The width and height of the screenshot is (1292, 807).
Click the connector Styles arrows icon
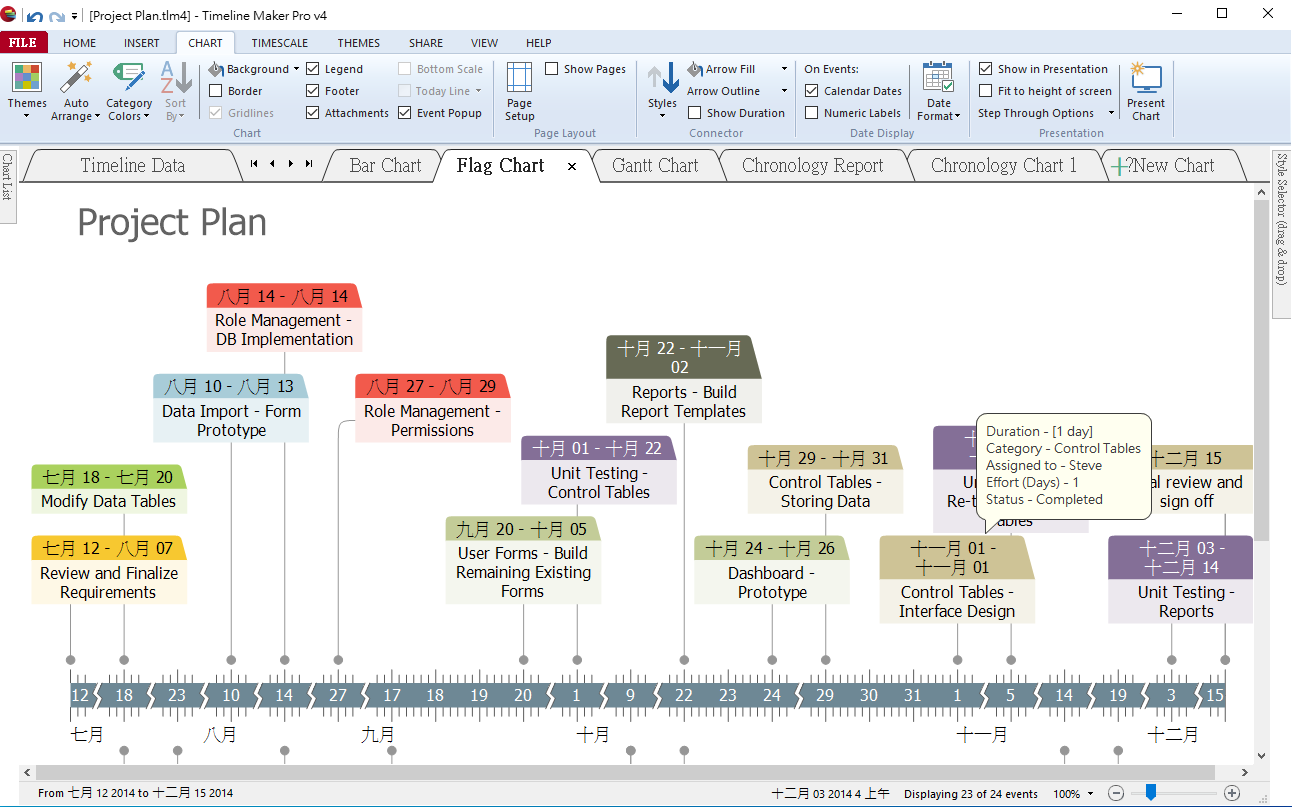pos(662,78)
